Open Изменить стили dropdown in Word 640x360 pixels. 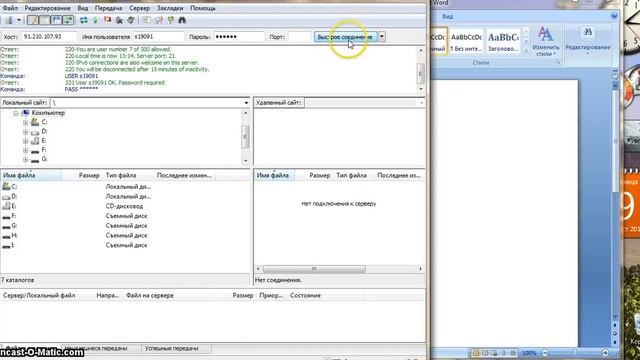point(546,41)
